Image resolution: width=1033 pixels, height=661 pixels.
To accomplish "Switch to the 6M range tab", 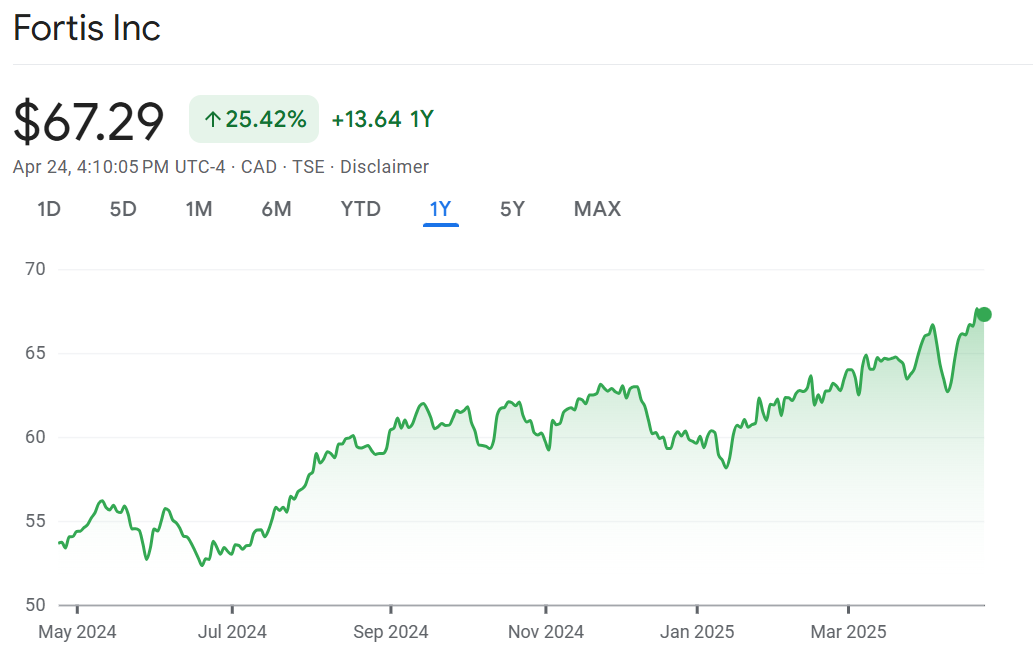I will click(276, 209).
